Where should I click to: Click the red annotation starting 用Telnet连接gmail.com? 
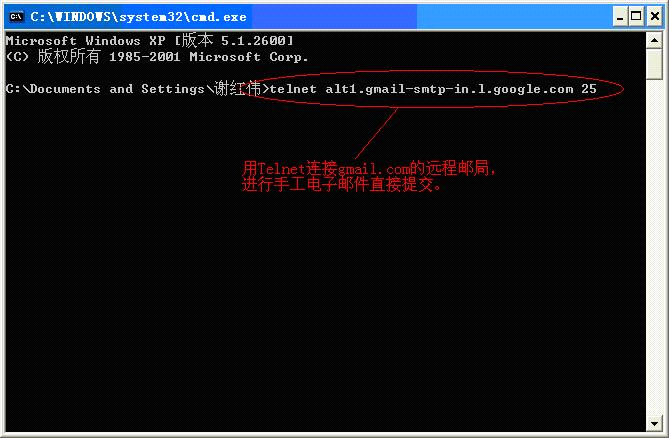click(x=369, y=168)
